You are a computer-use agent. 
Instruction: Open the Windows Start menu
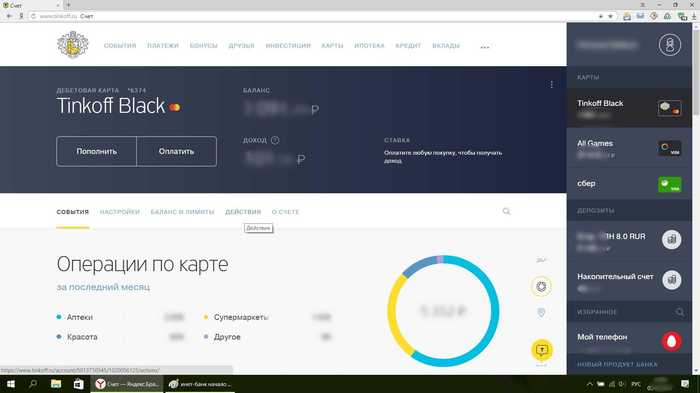(x=11, y=384)
